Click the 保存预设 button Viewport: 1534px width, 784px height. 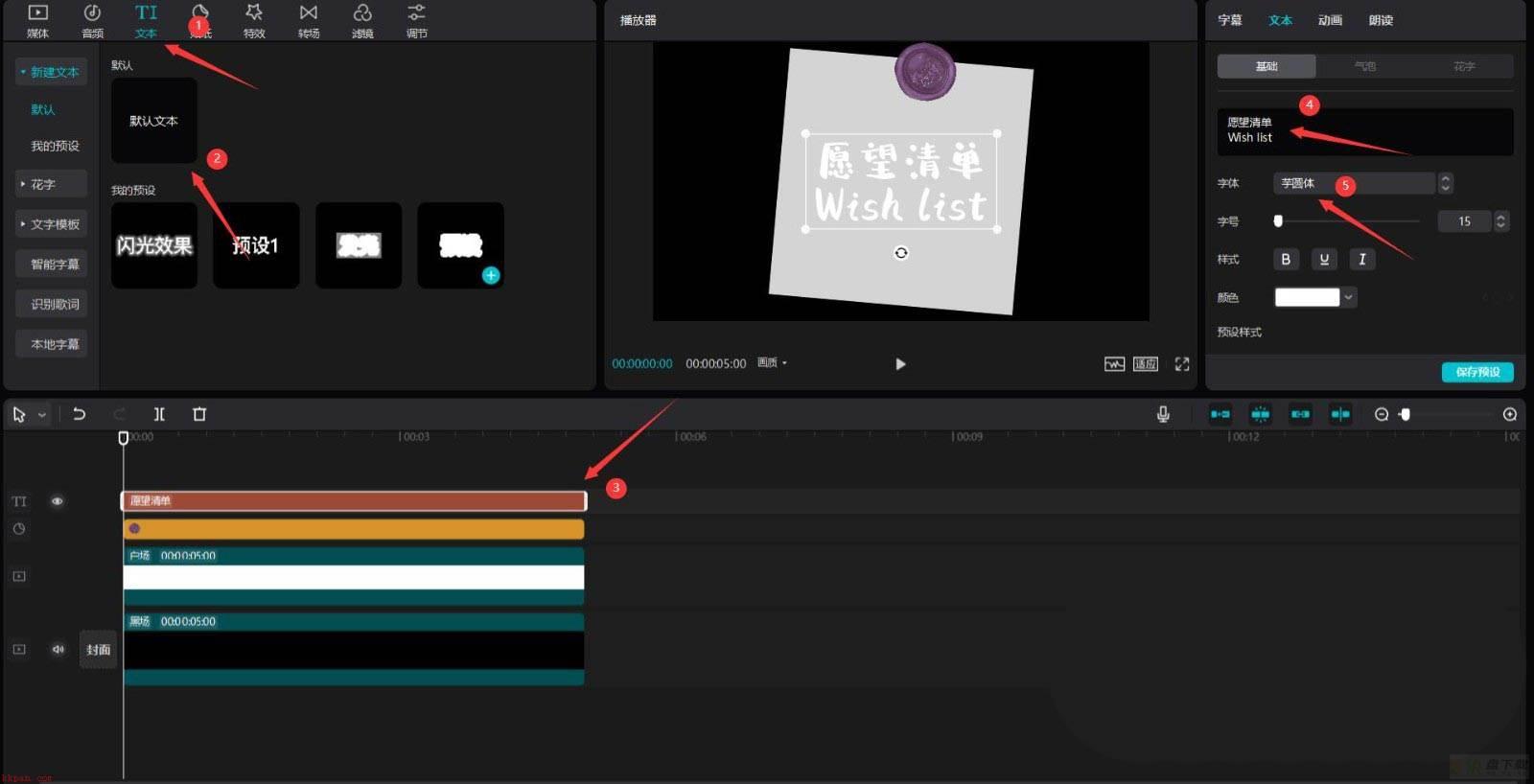click(1477, 372)
